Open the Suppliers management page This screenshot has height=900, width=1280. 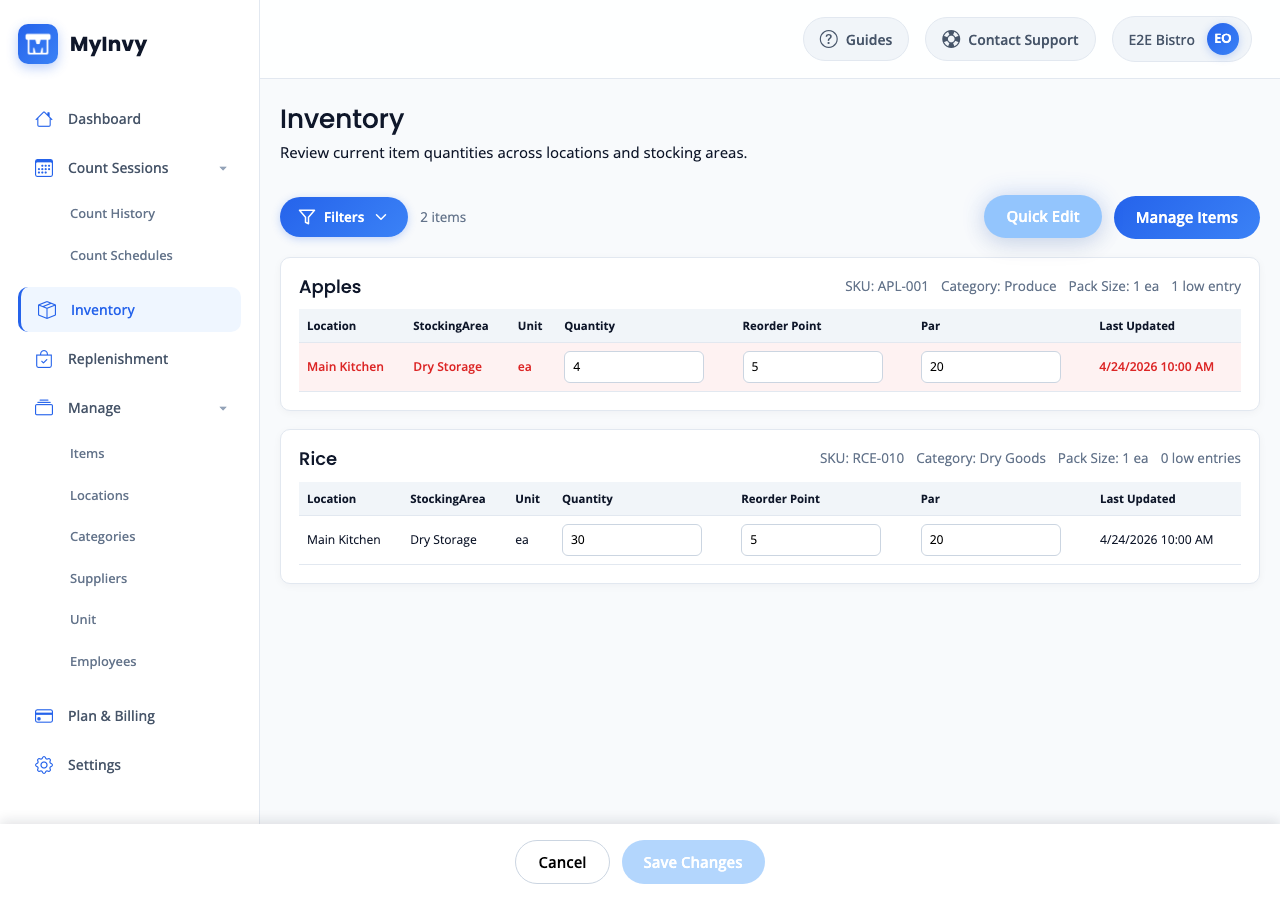[98, 579]
